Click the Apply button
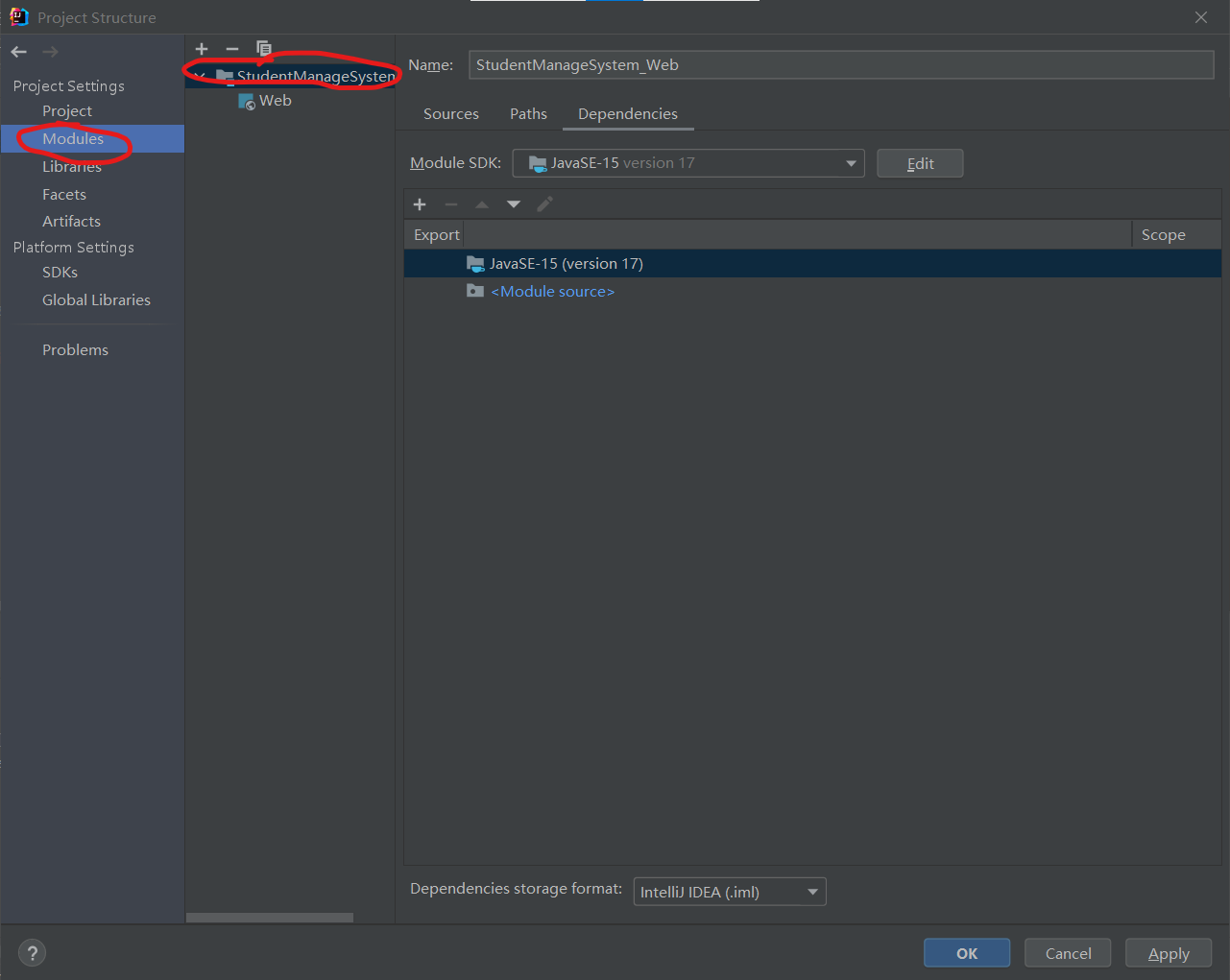1230x980 pixels. coord(1169,953)
